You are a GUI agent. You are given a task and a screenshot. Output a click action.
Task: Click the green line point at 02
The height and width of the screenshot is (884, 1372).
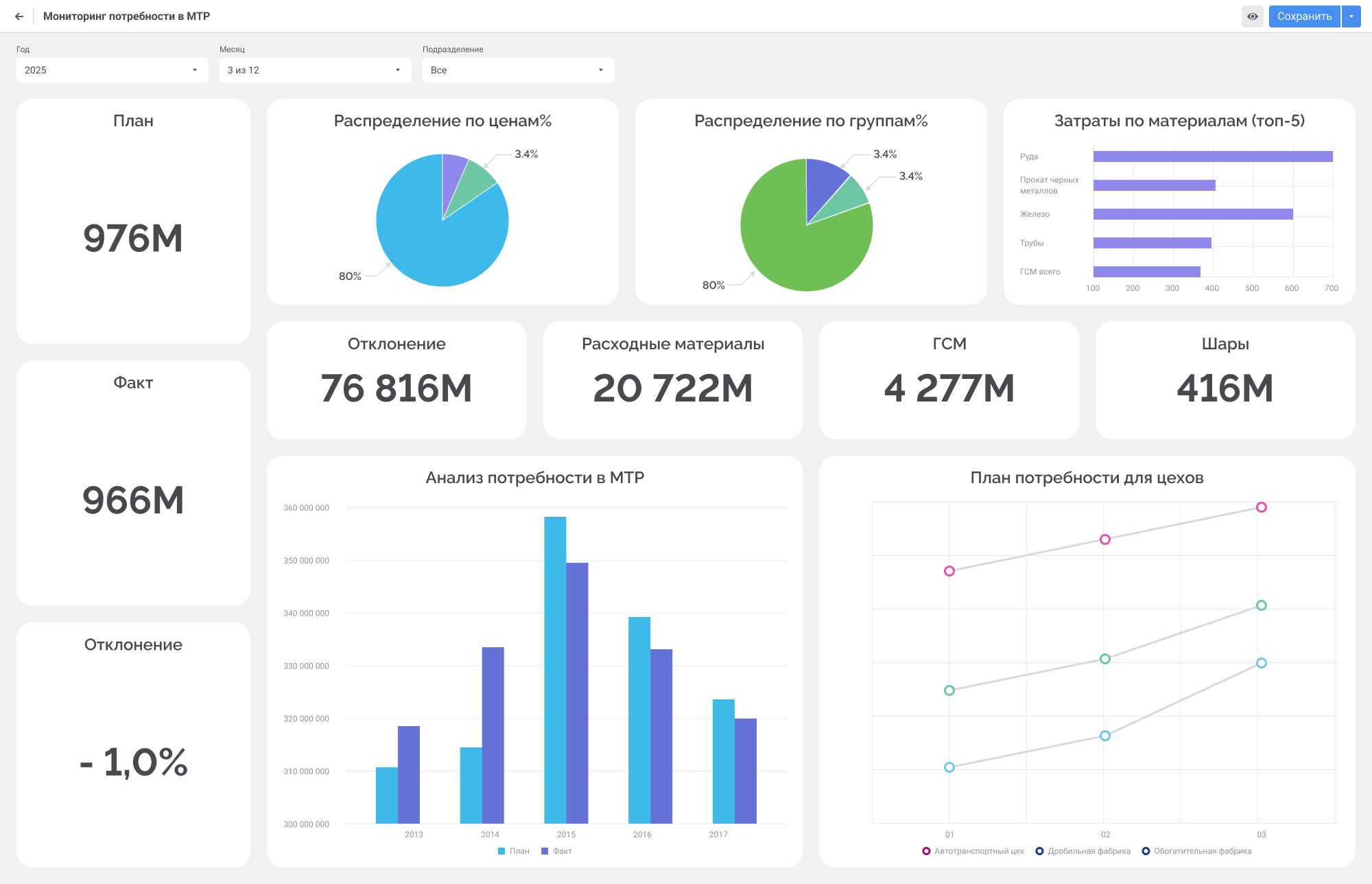tap(1105, 659)
